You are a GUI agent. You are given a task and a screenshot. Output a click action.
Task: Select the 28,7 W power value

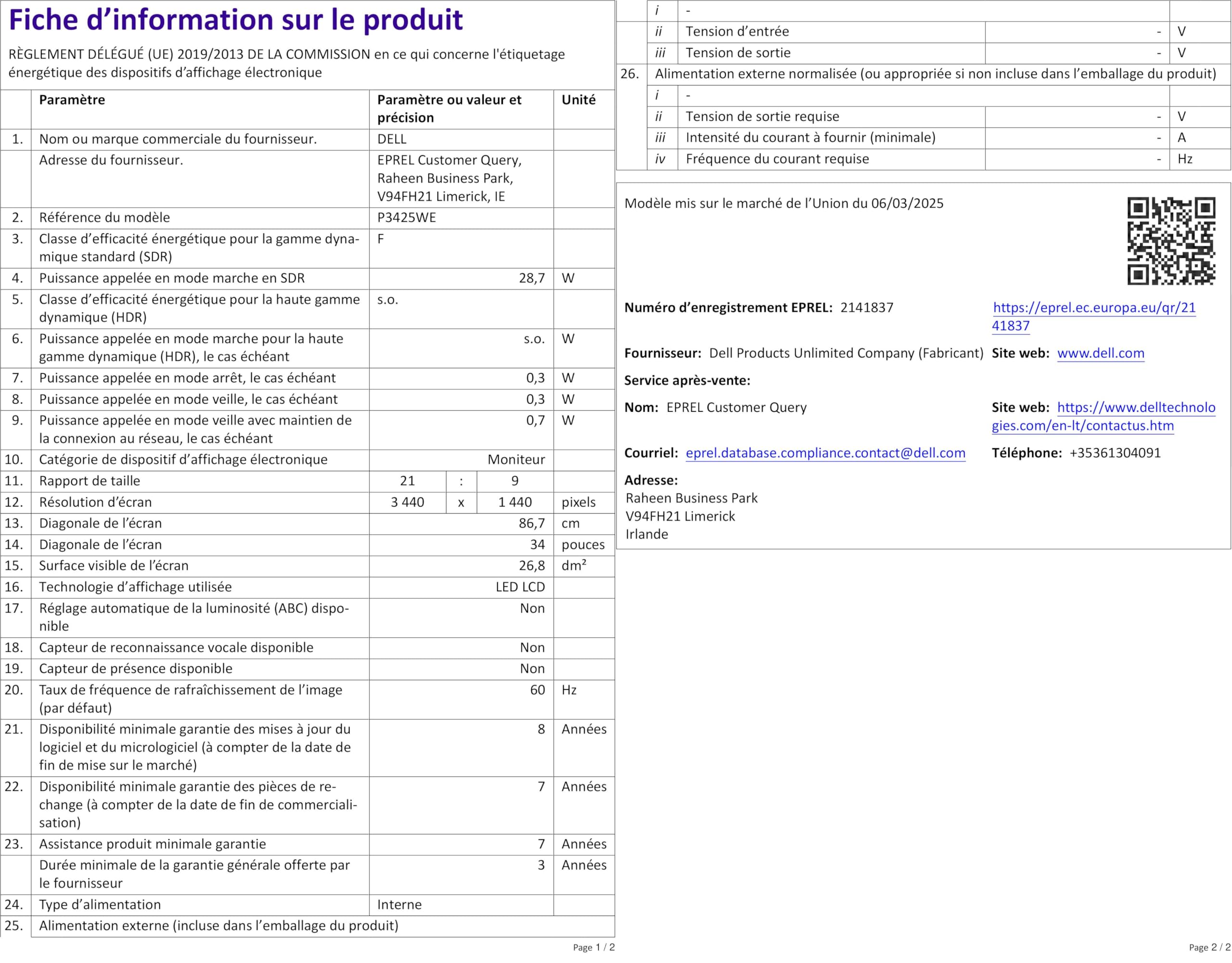531,279
